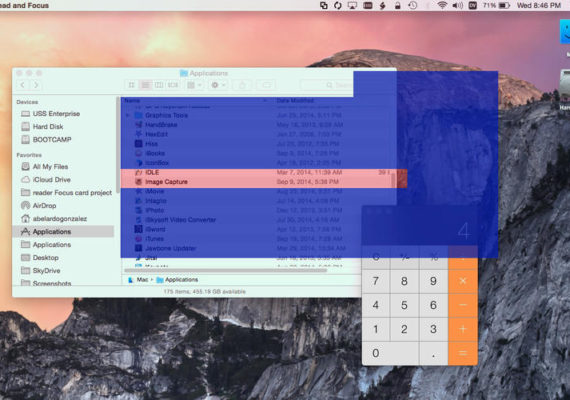The width and height of the screenshot is (570, 400).
Task: Select Hard Disk under Devices
Action: (48, 127)
